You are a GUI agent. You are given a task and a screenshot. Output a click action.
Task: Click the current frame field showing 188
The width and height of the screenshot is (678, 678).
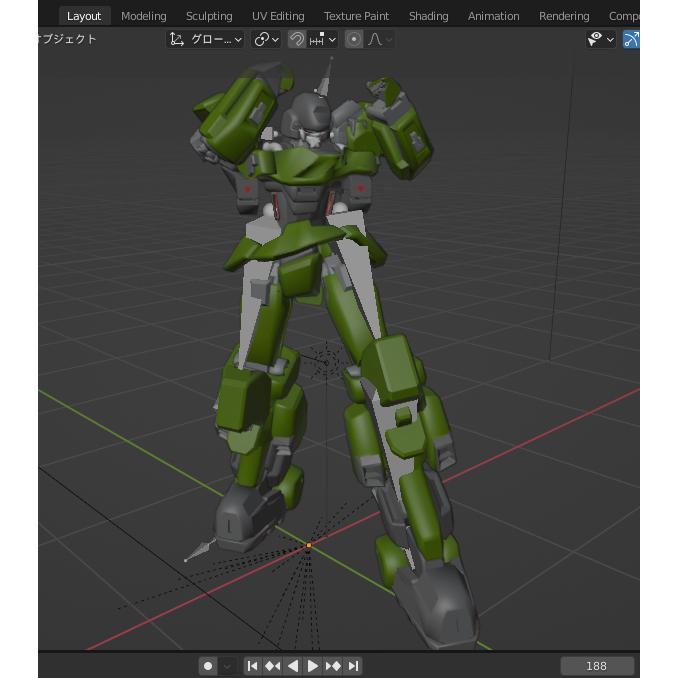click(x=597, y=666)
